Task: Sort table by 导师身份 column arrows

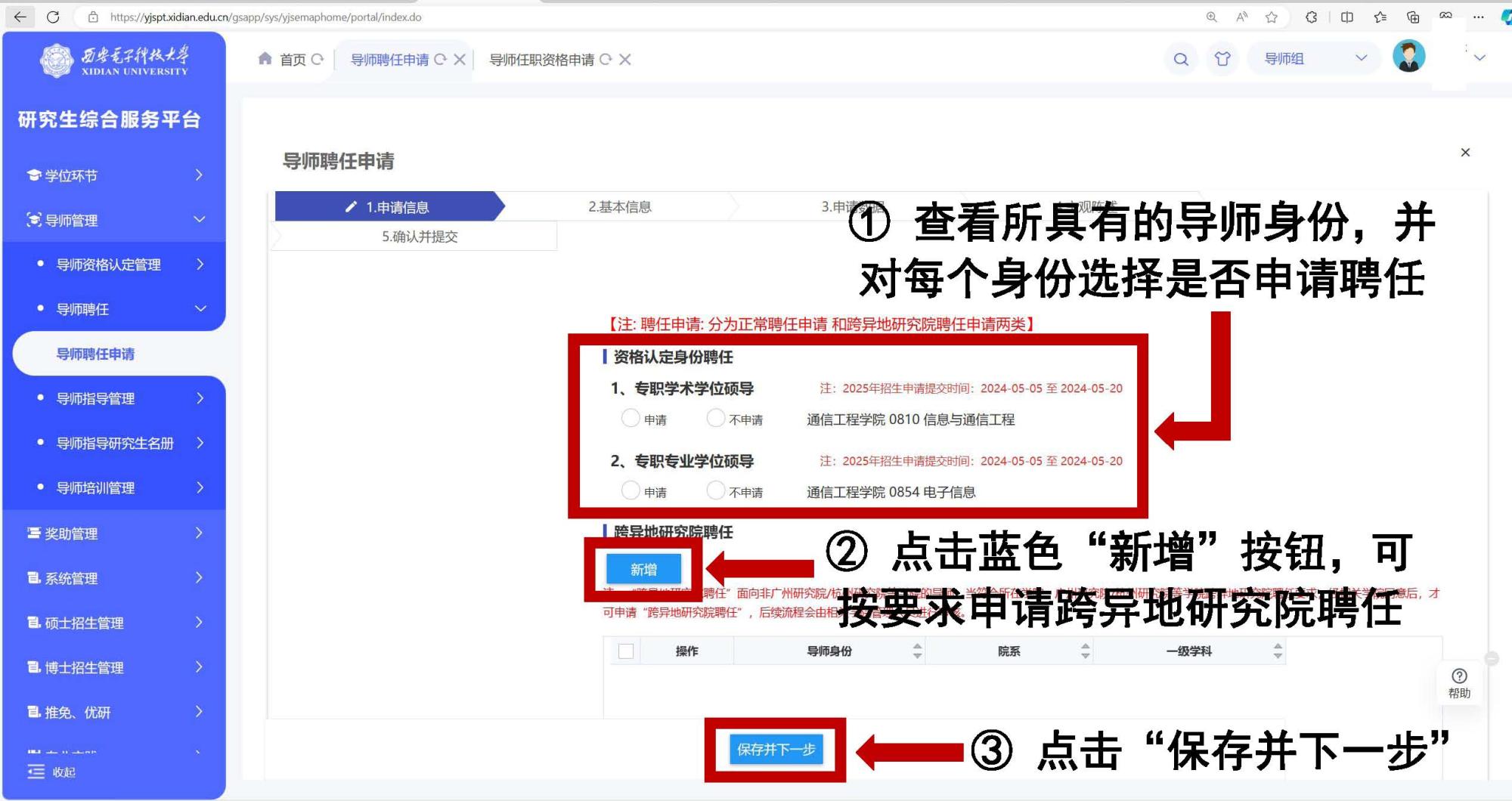Action: coord(917,651)
